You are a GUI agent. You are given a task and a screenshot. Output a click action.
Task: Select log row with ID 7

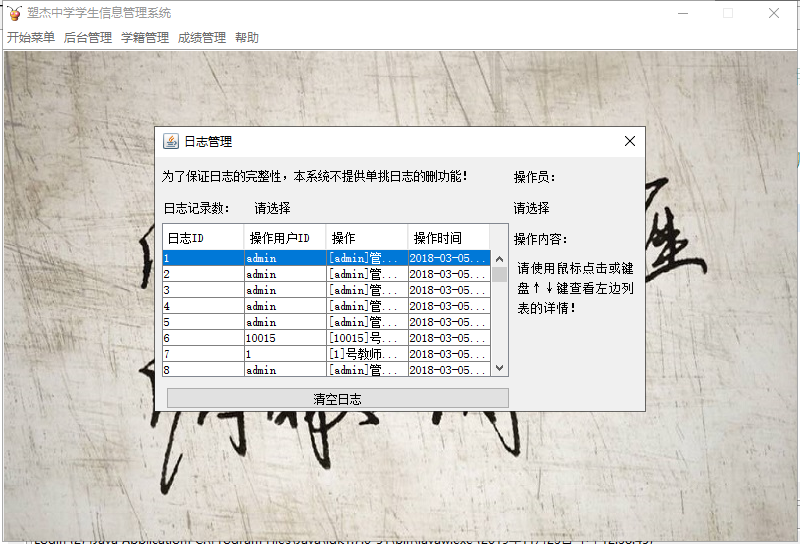[x=327, y=354]
